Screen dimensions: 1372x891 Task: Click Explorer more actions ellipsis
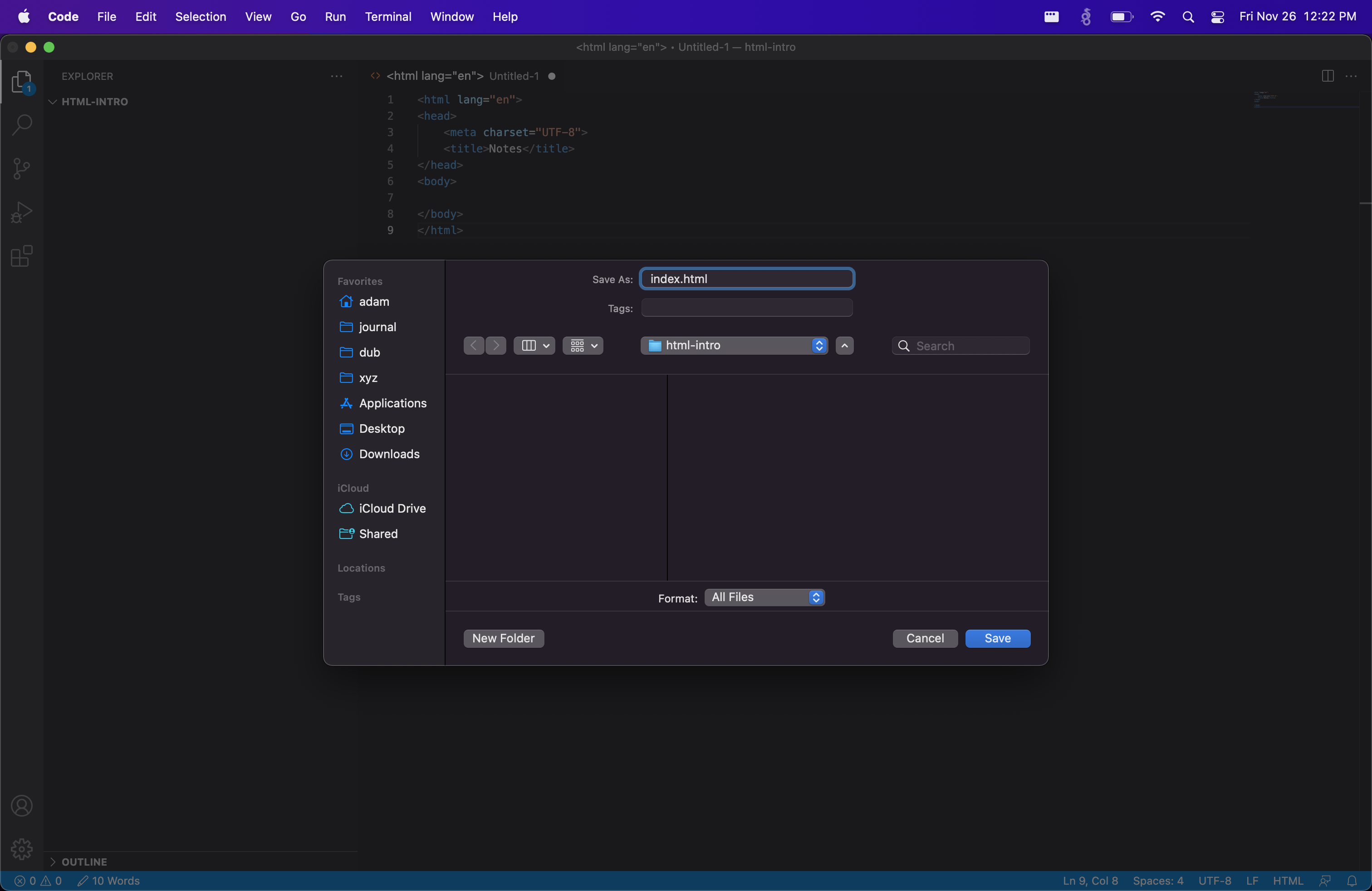pyautogui.click(x=337, y=76)
